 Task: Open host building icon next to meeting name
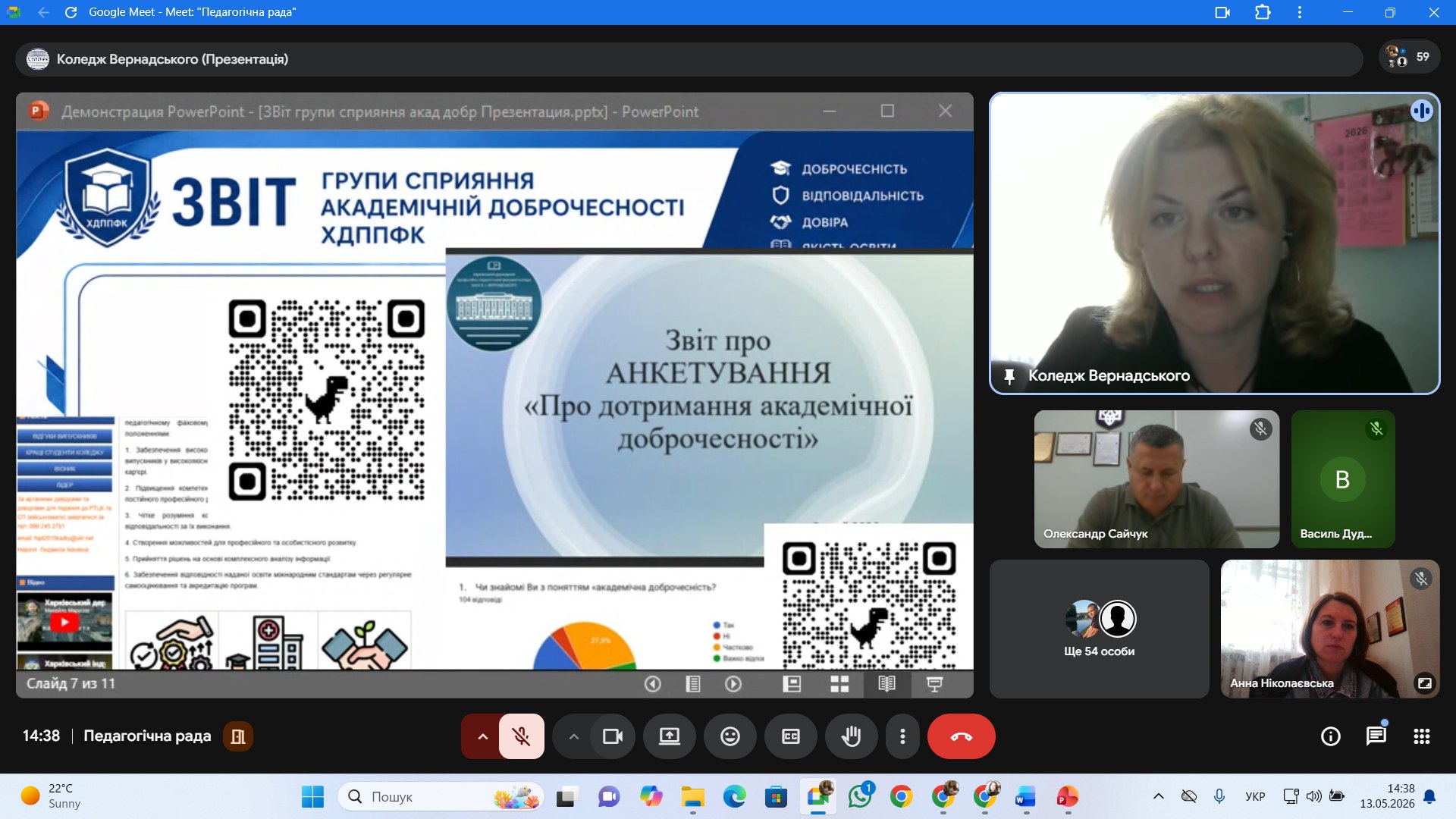(238, 736)
